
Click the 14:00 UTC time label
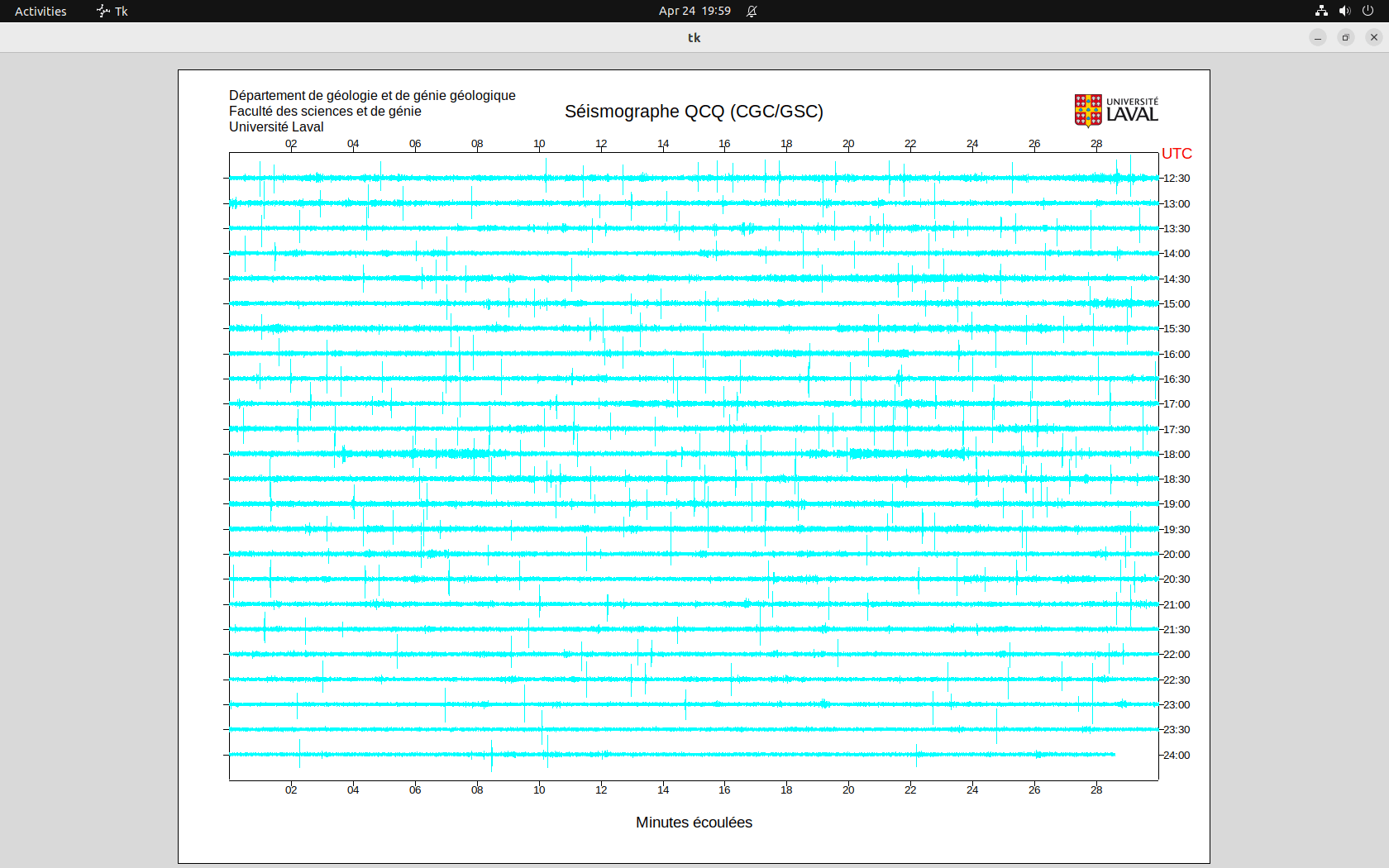tap(1177, 254)
